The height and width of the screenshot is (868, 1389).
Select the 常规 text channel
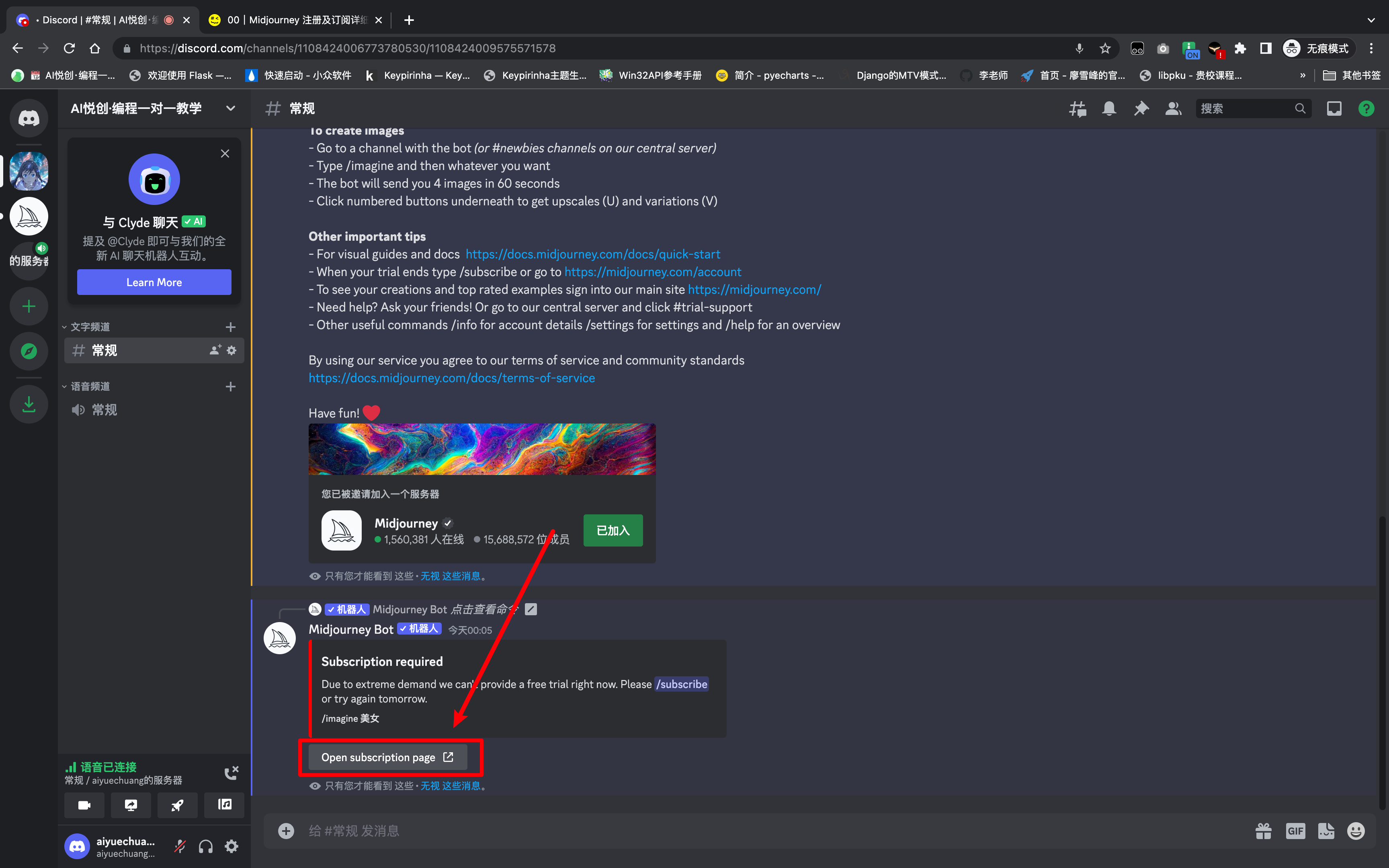[x=154, y=350]
